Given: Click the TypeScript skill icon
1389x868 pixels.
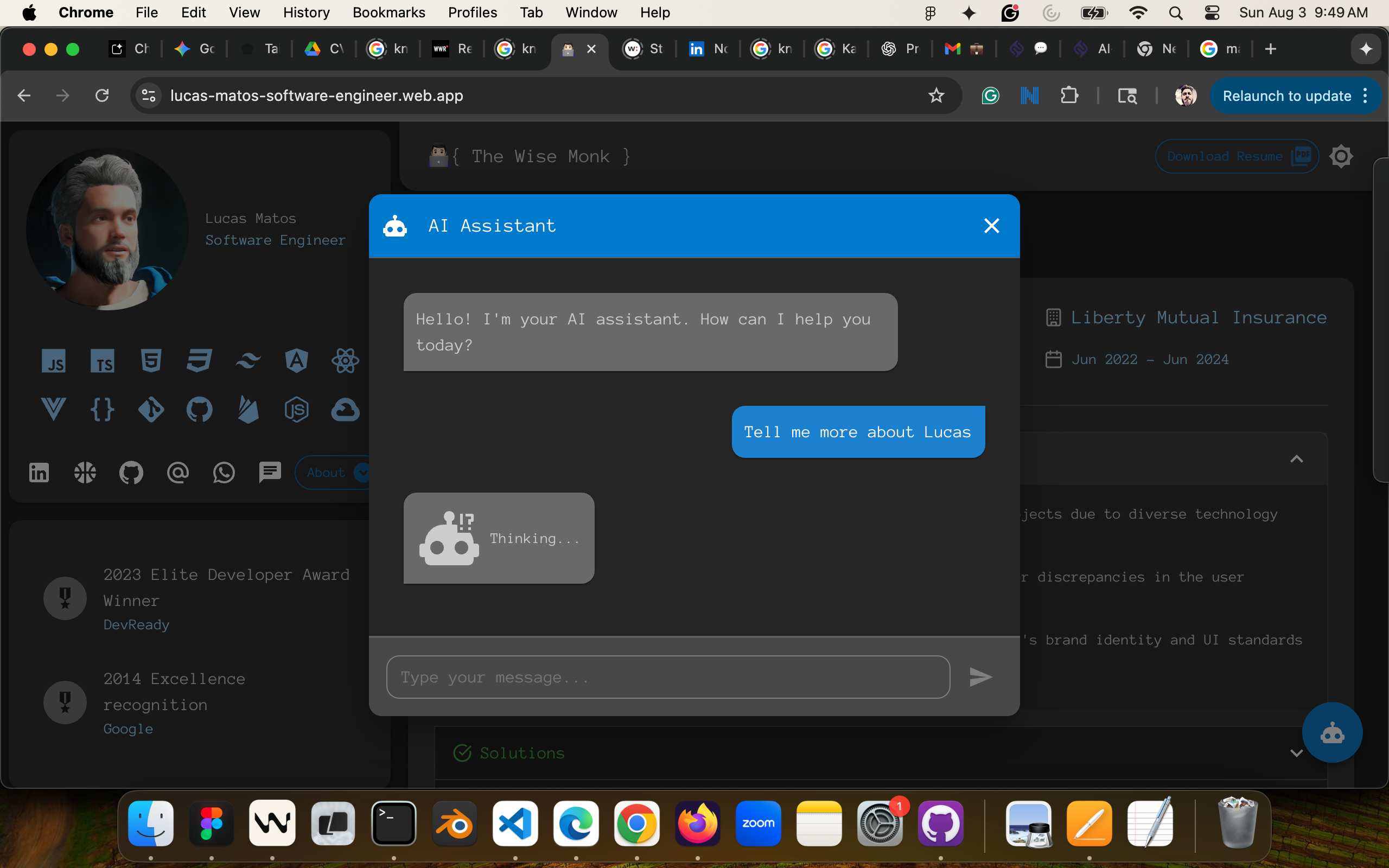Looking at the screenshot, I should tap(102, 361).
